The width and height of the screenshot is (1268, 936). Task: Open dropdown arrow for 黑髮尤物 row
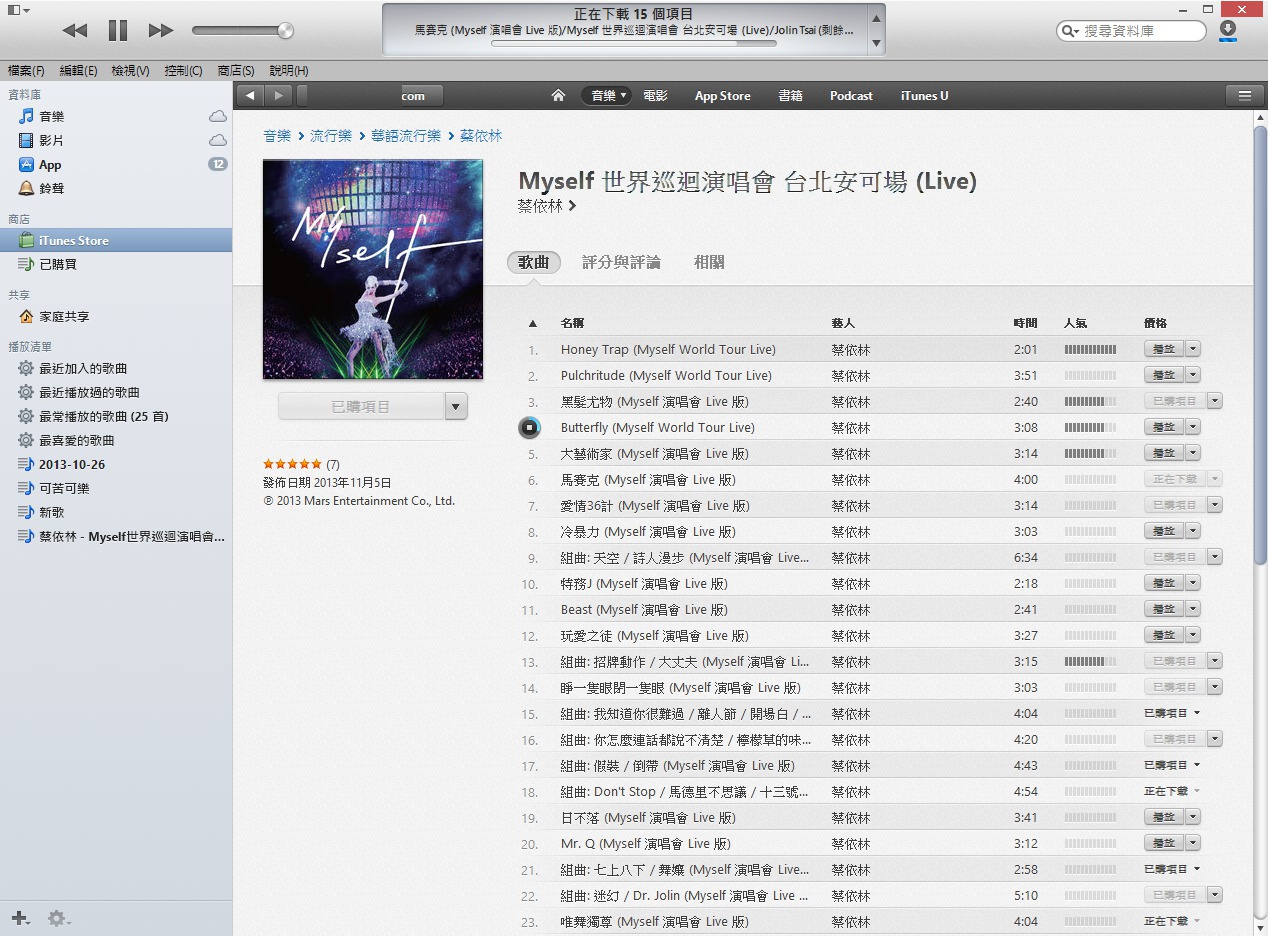click(x=1215, y=402)
